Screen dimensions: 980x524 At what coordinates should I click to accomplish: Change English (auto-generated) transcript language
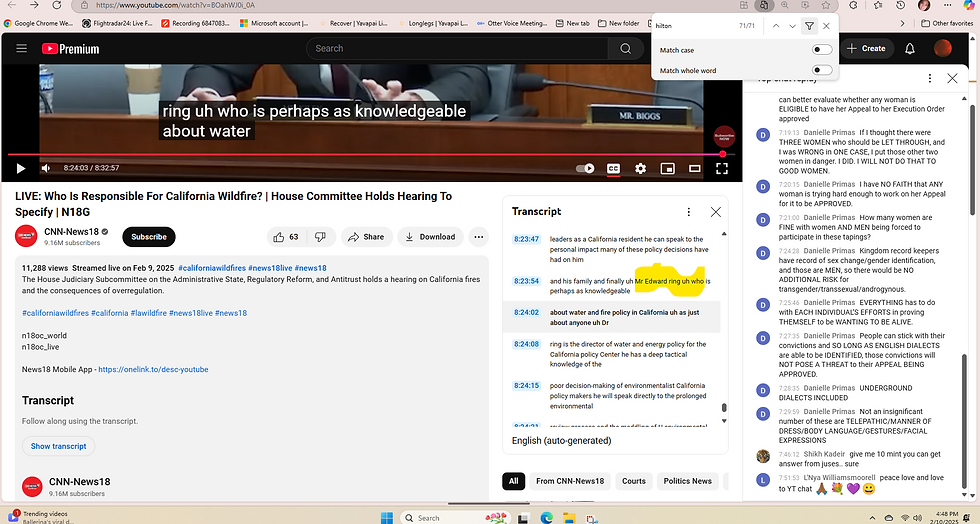point(561,441)
